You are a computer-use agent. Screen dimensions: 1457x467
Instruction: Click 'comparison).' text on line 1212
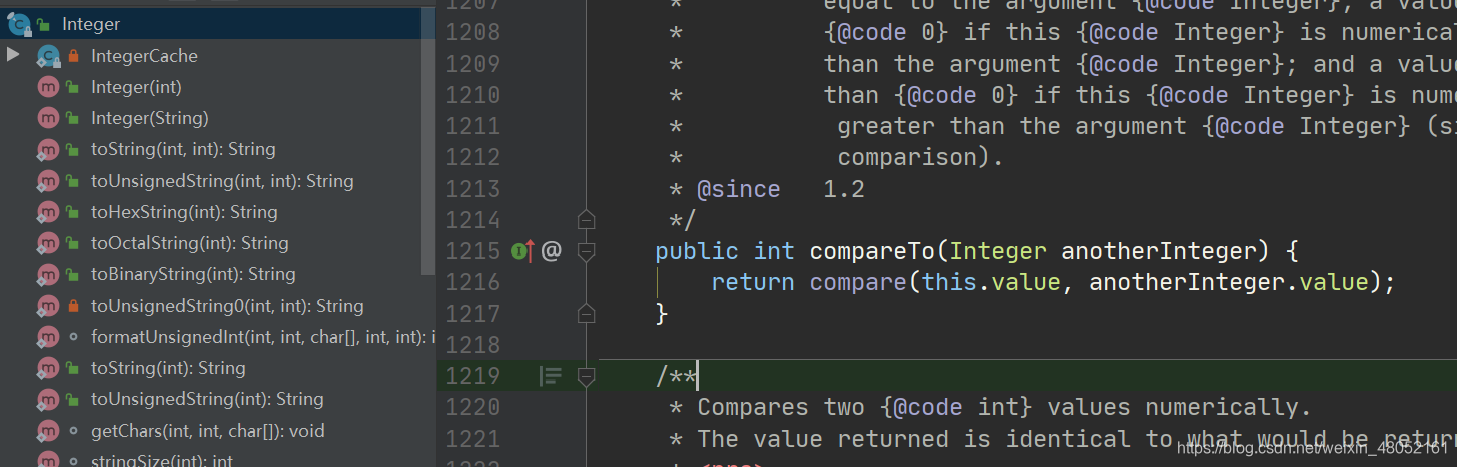tap(920, 157)
